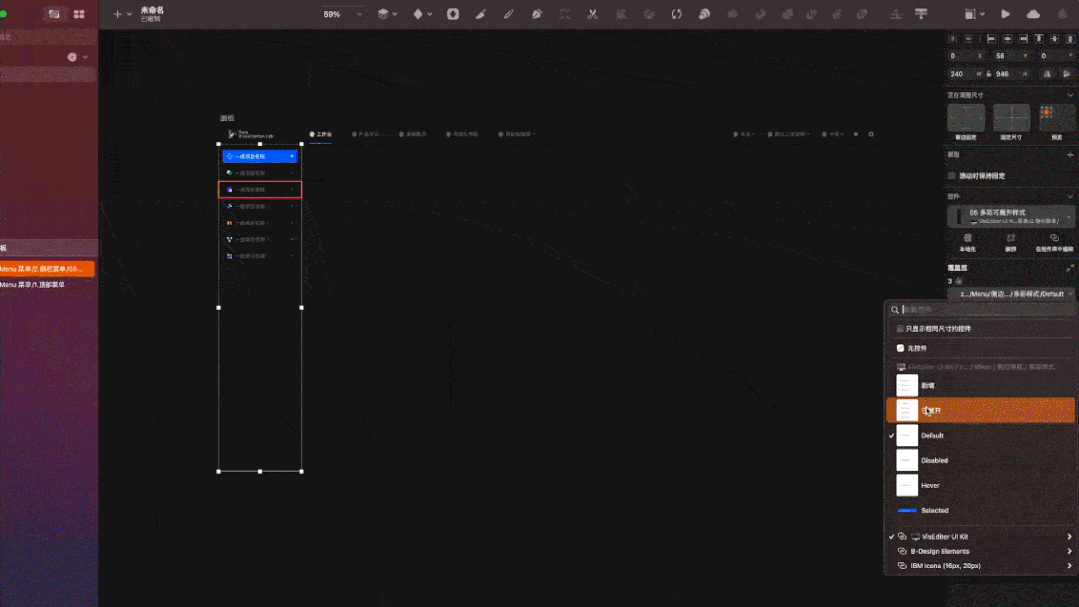
Task: Click the Detach icon below the component
Action: (1011, 239)
